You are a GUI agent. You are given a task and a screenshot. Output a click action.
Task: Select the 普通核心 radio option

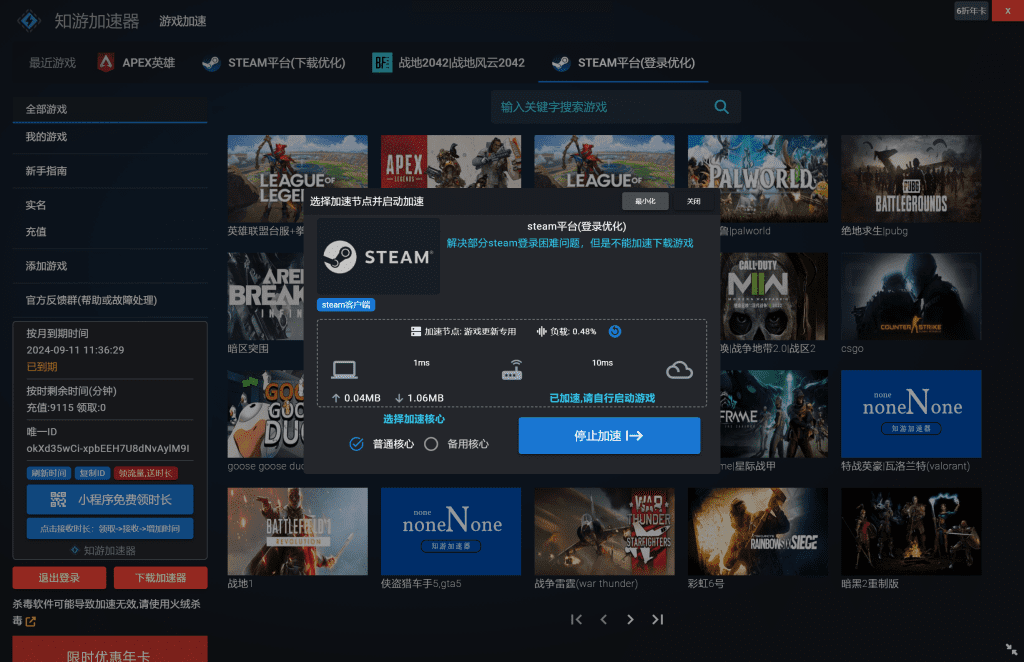[357, 444]
